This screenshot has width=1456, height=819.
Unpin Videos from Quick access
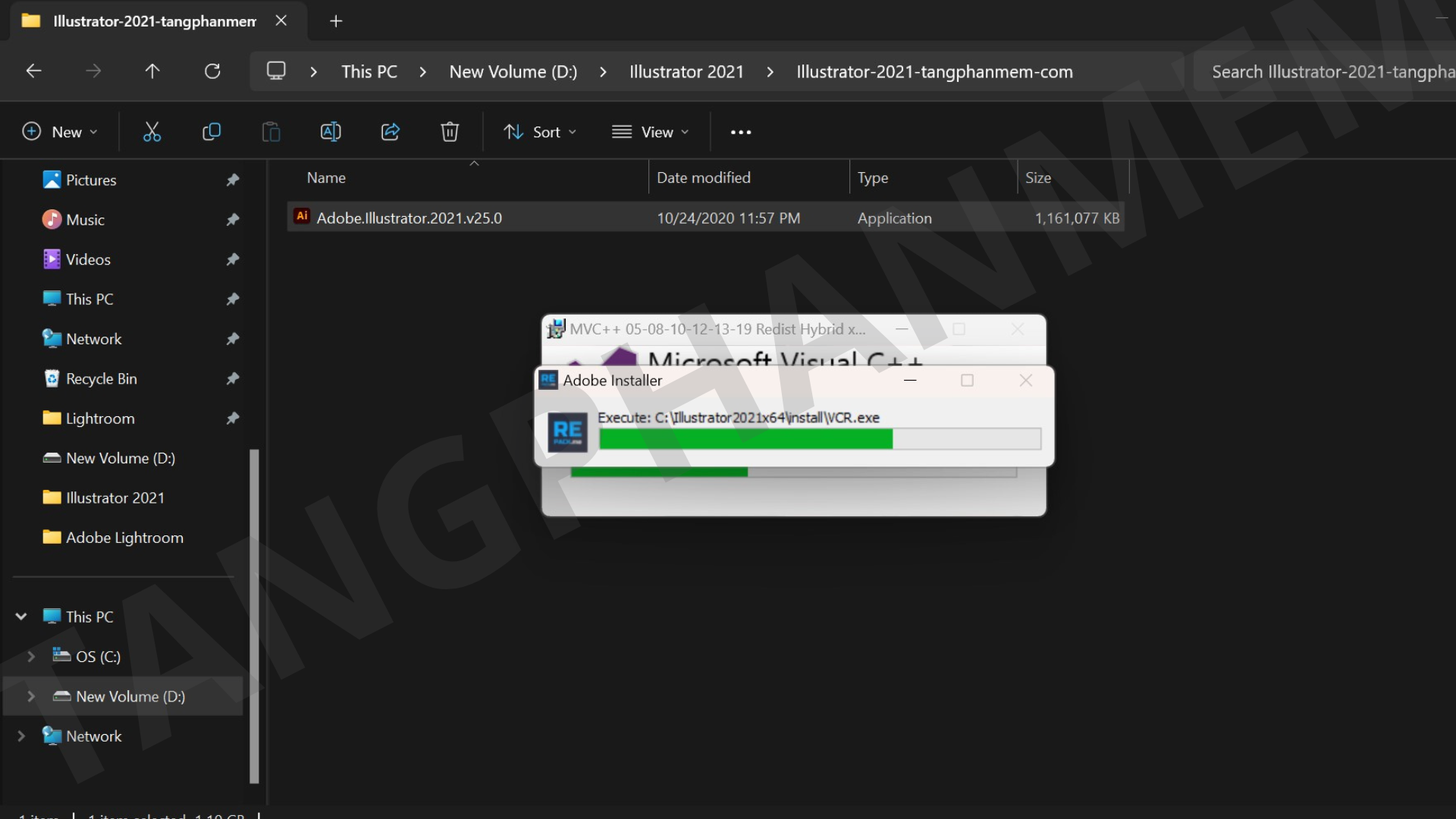pyautogui.click(x=233, y=259)
